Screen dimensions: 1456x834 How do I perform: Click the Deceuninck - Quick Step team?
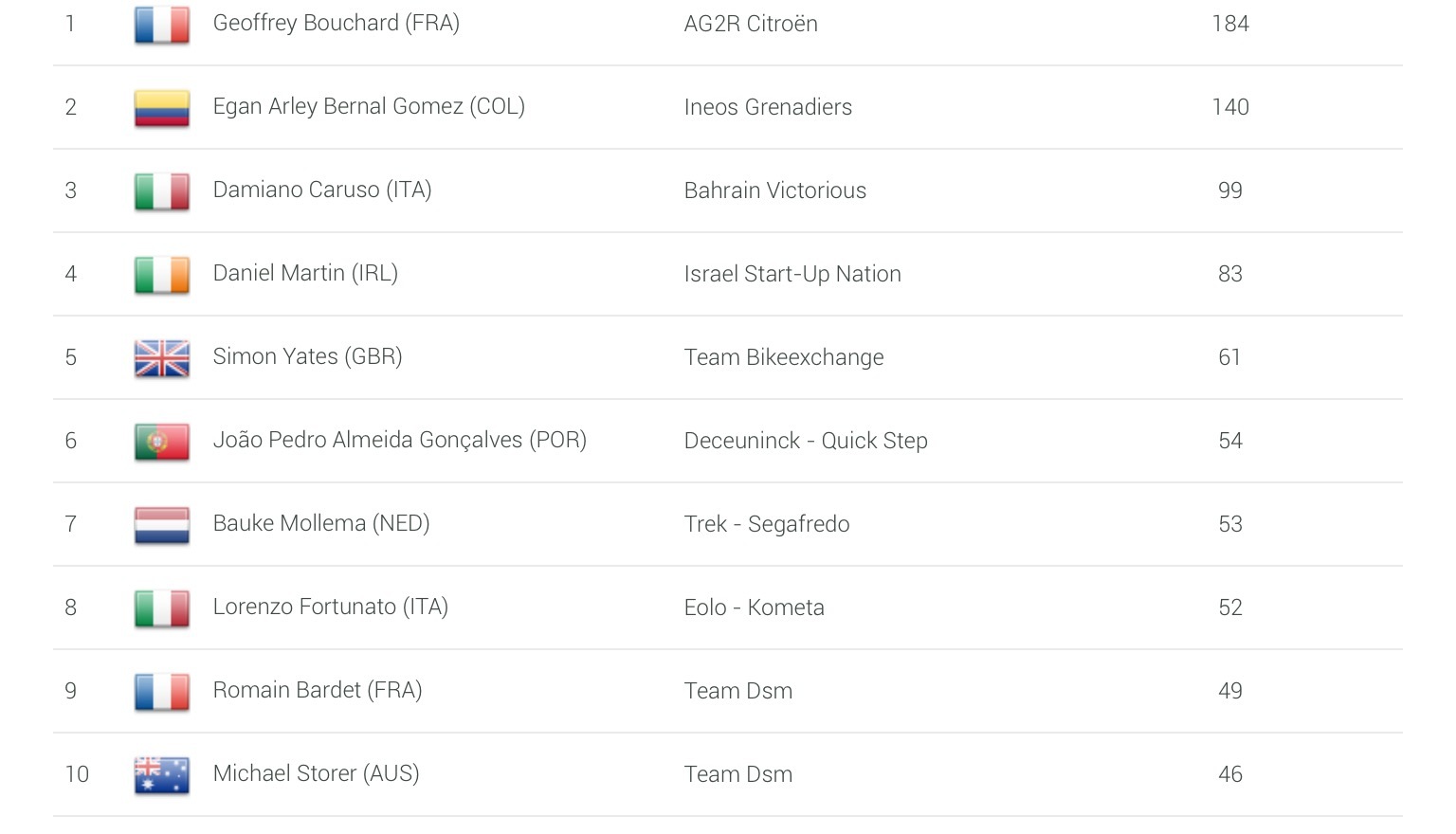pyautogui.click(x=806, y=441)
